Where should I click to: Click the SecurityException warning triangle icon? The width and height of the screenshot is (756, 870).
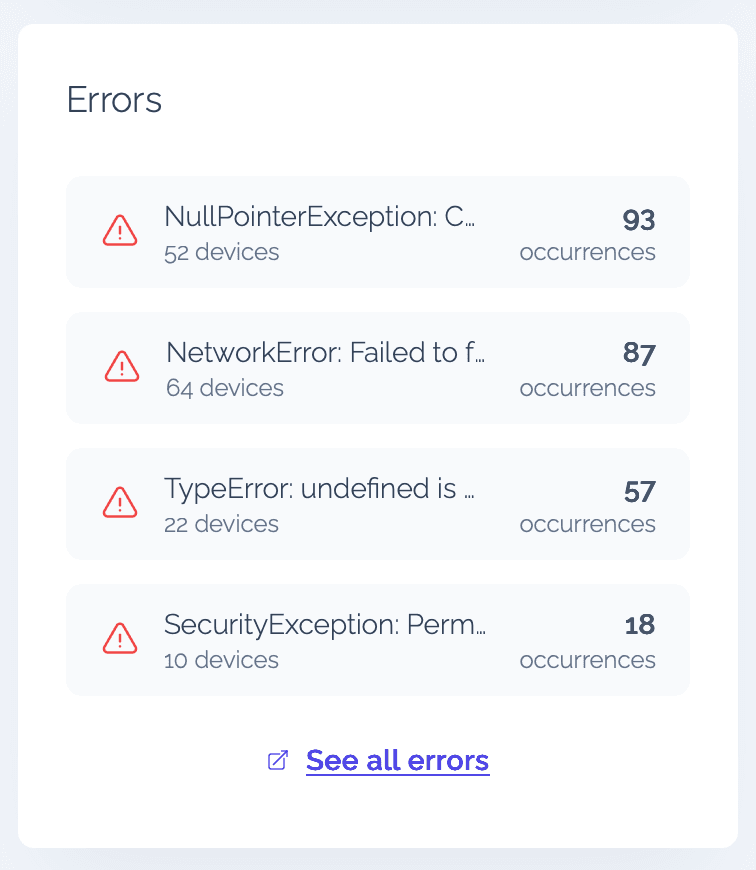120,639
